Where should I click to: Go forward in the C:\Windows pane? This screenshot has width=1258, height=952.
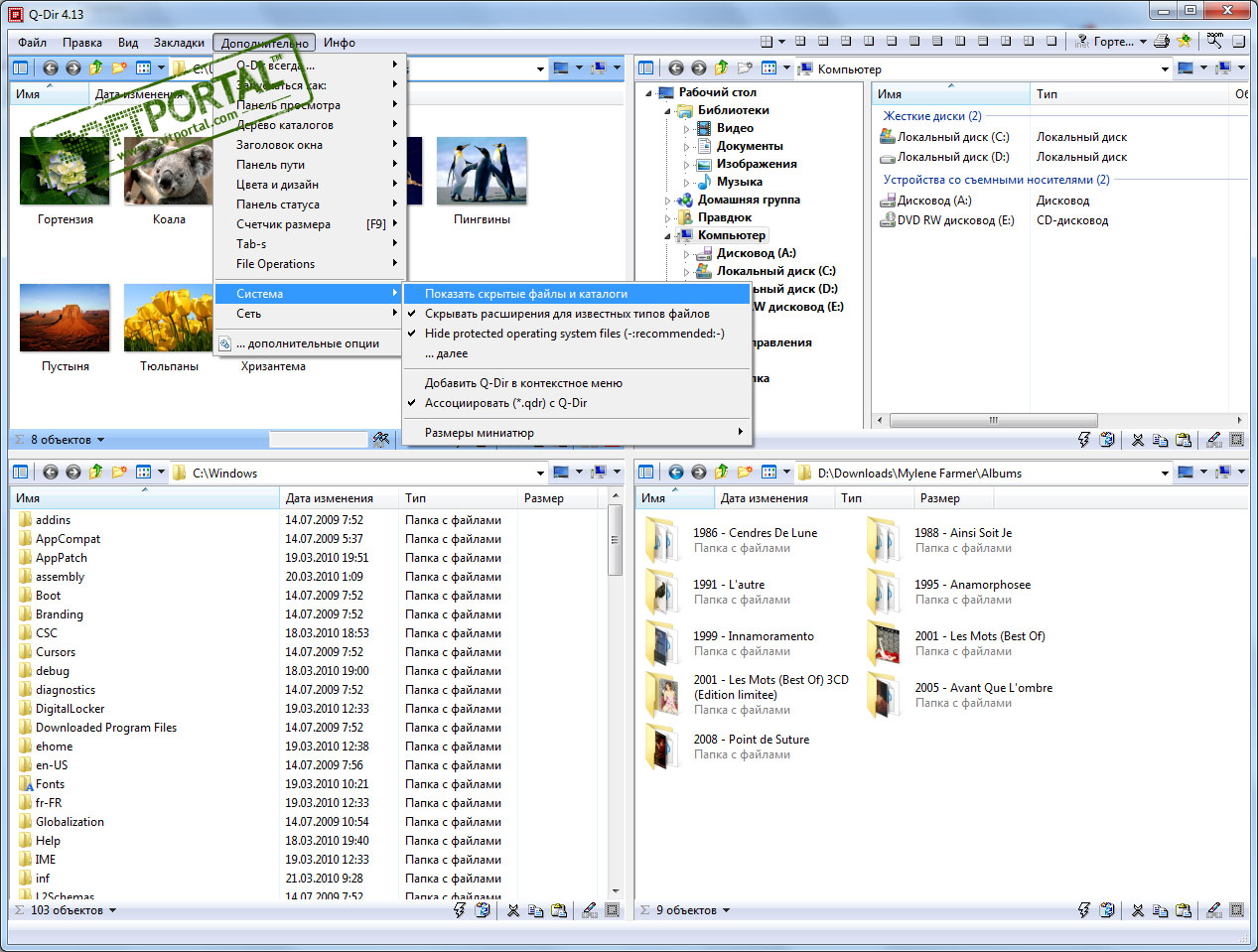coord(72,473)
